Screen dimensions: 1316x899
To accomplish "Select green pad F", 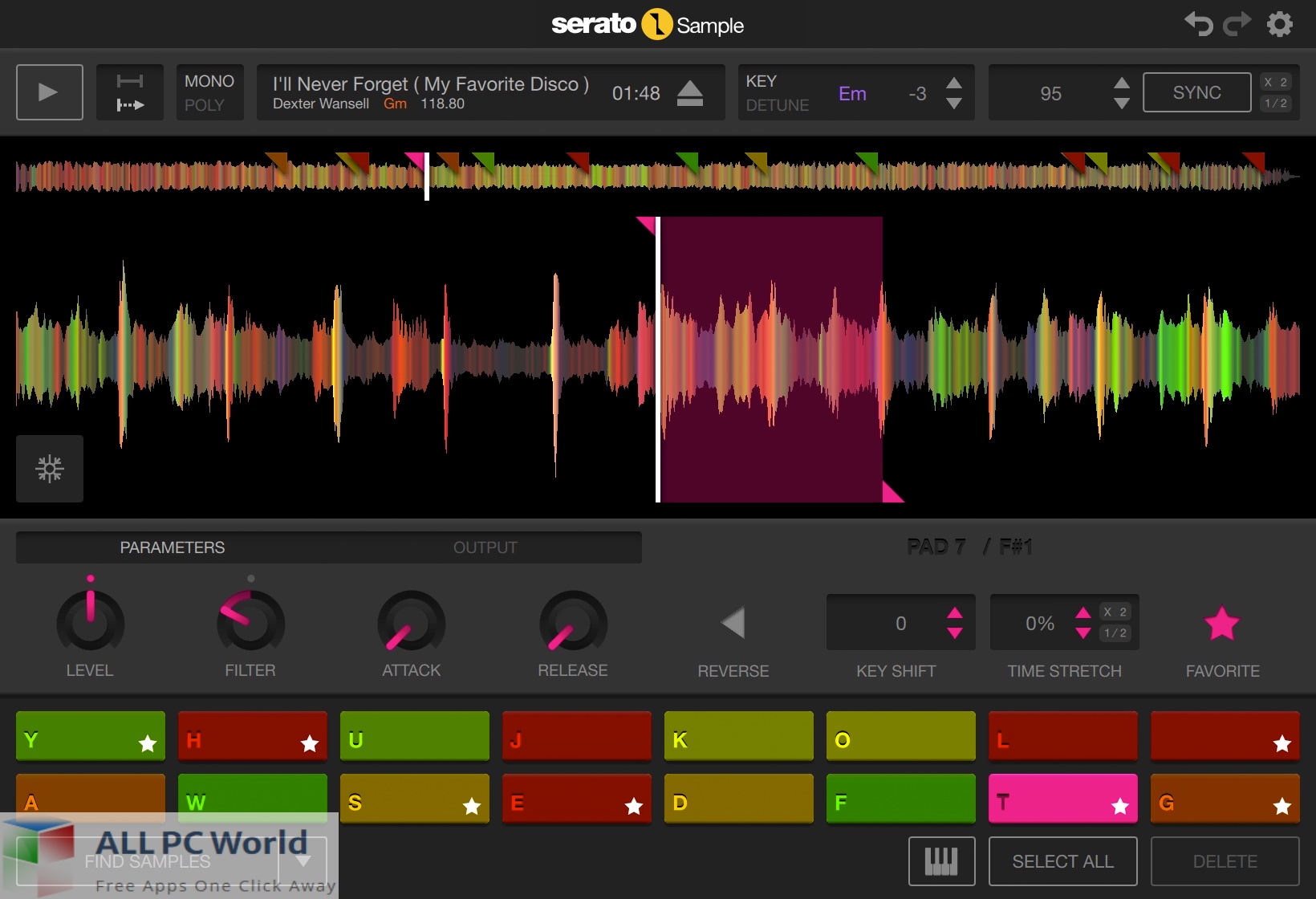I will tap(901, 799).
